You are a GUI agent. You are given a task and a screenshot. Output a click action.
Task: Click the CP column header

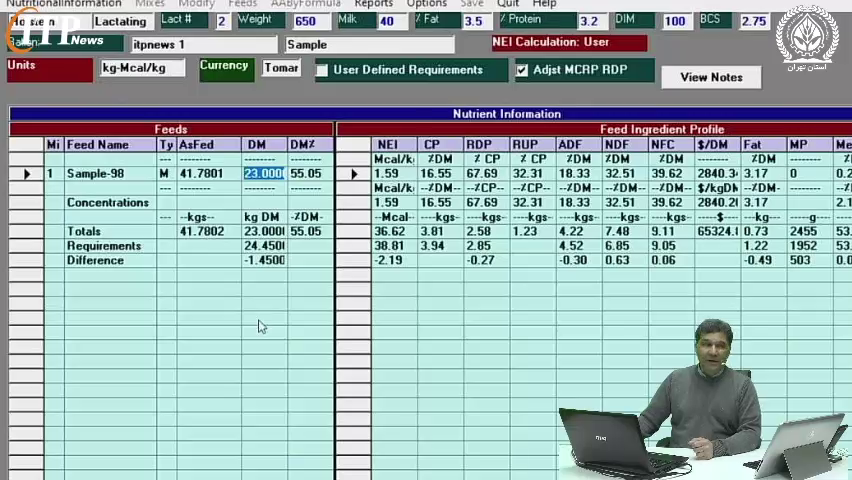[x=440, y=145]
